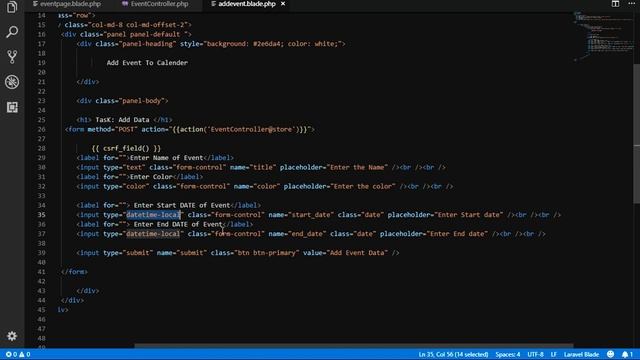Image resolution: width=640 pixels, height=360 pixels.
Task: Change indentation via Spaces: 4
Action: [508, 354]
